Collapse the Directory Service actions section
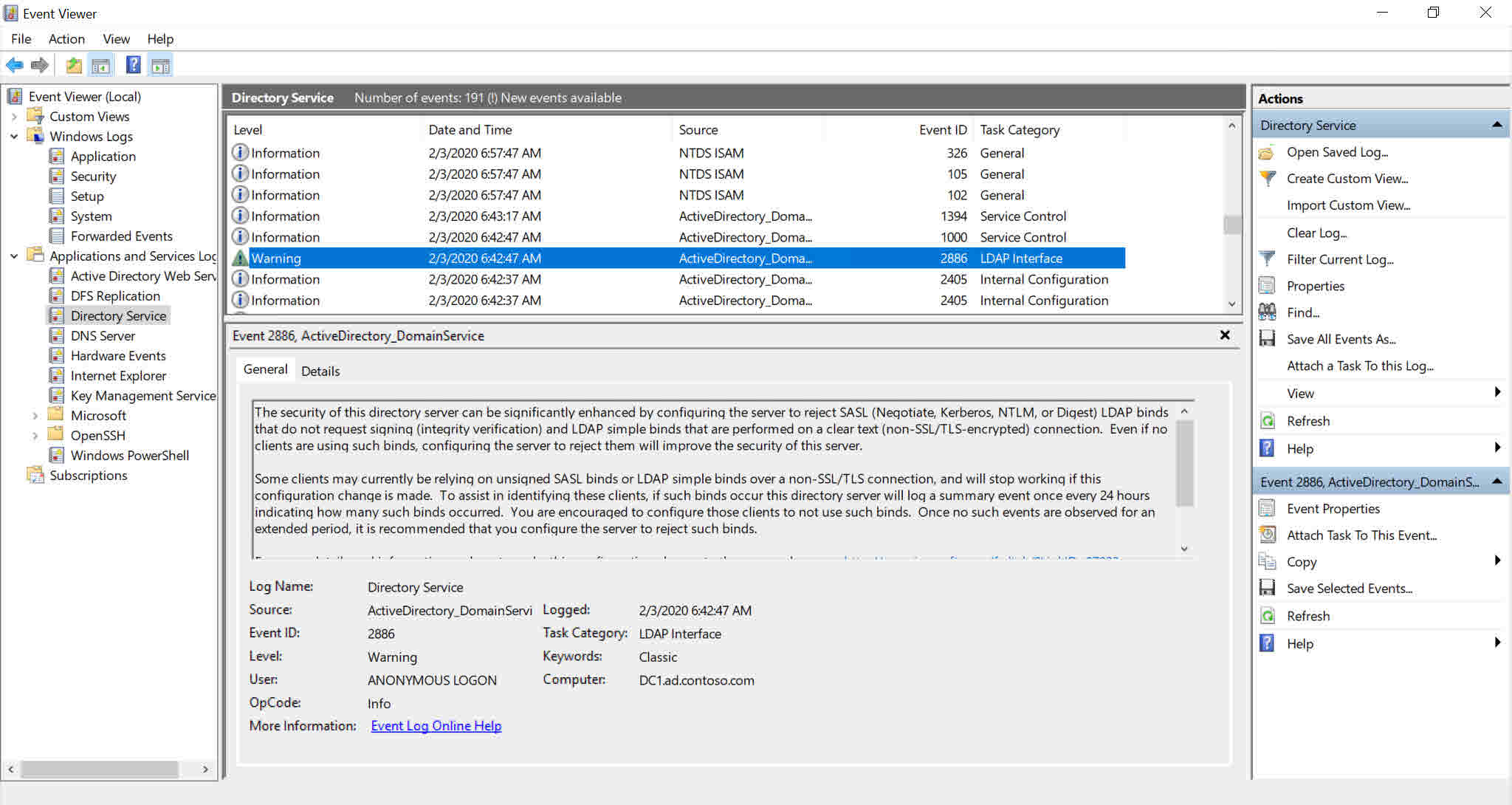This screenshot has width=1512, height=805. pyautogui.click(x=1496, y=125)
